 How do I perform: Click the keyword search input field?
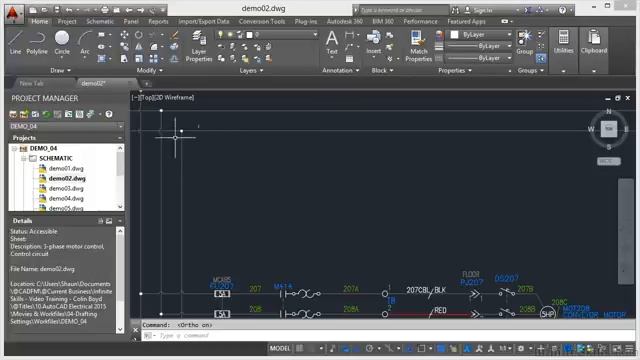tap(403, 10)
